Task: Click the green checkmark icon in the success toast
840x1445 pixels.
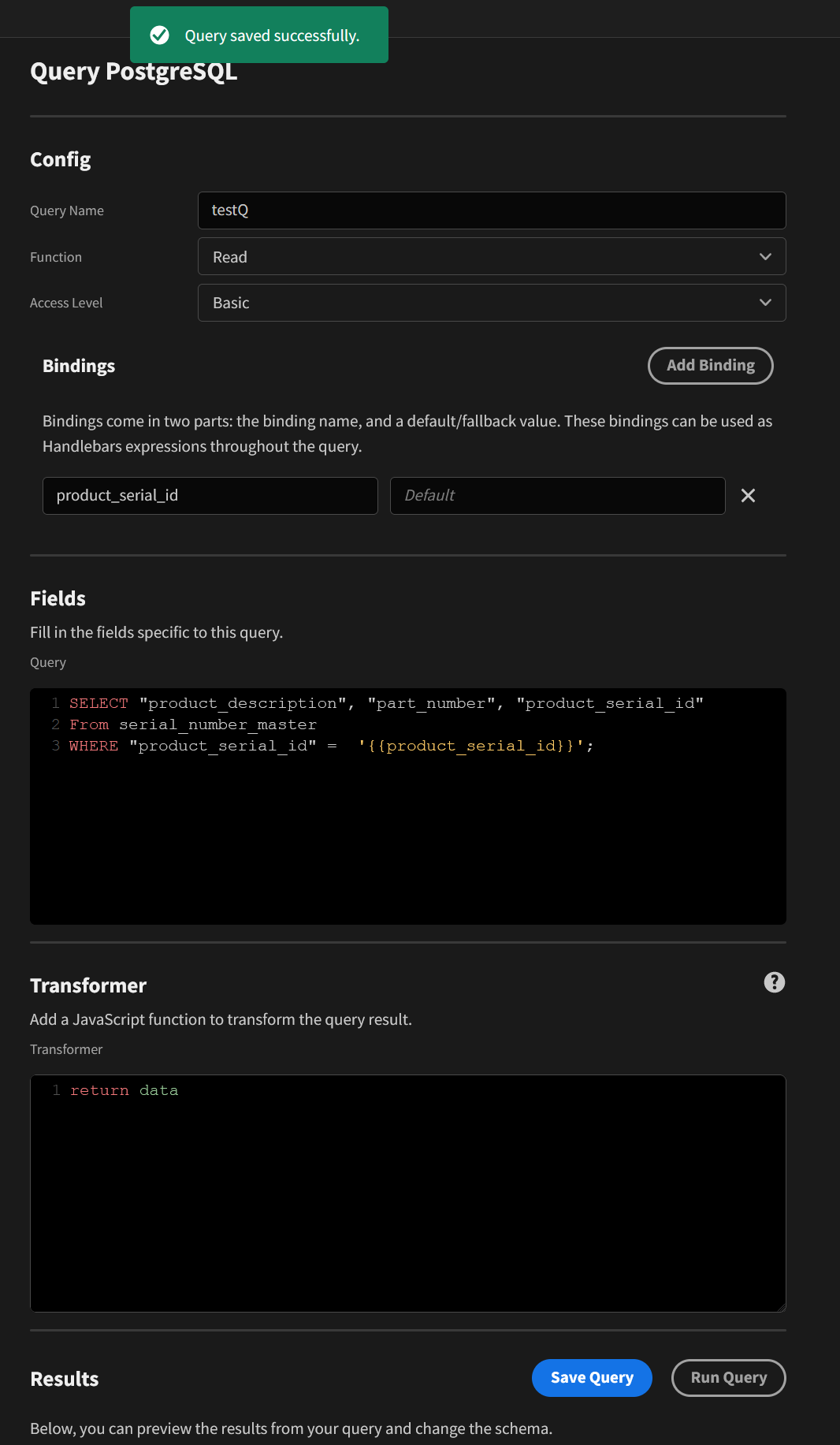Action: click(159, 35)
